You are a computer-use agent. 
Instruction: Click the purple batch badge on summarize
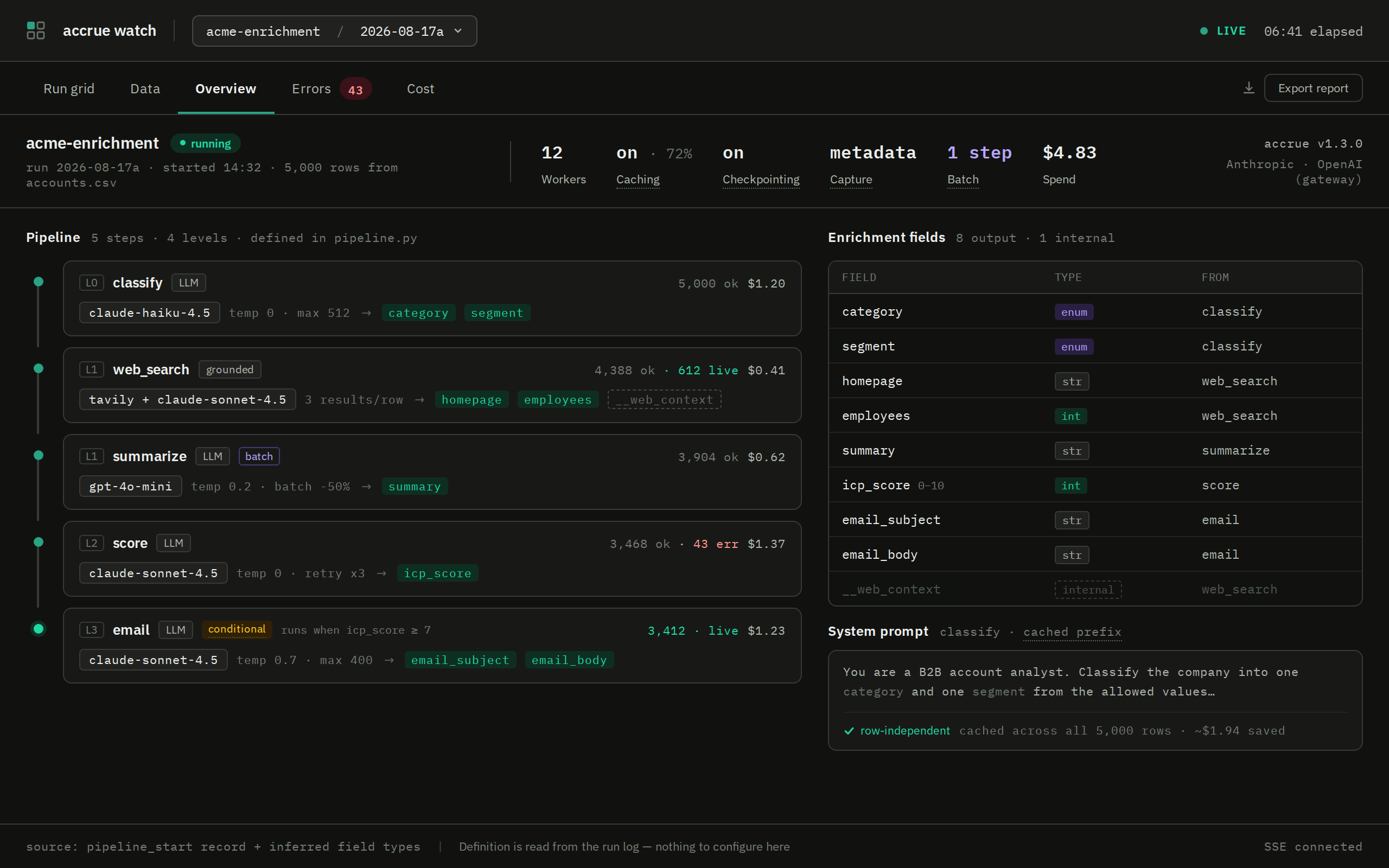point(259,456)
